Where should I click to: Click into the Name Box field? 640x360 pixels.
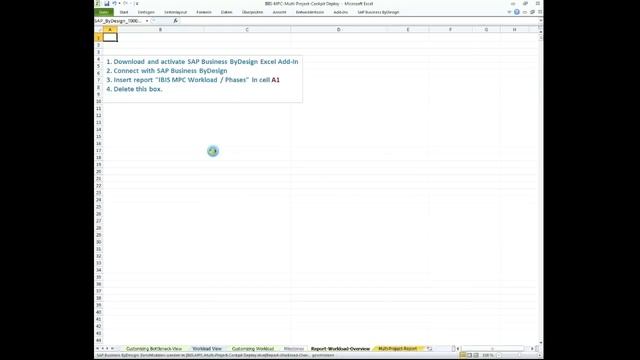tap(120, 21)
